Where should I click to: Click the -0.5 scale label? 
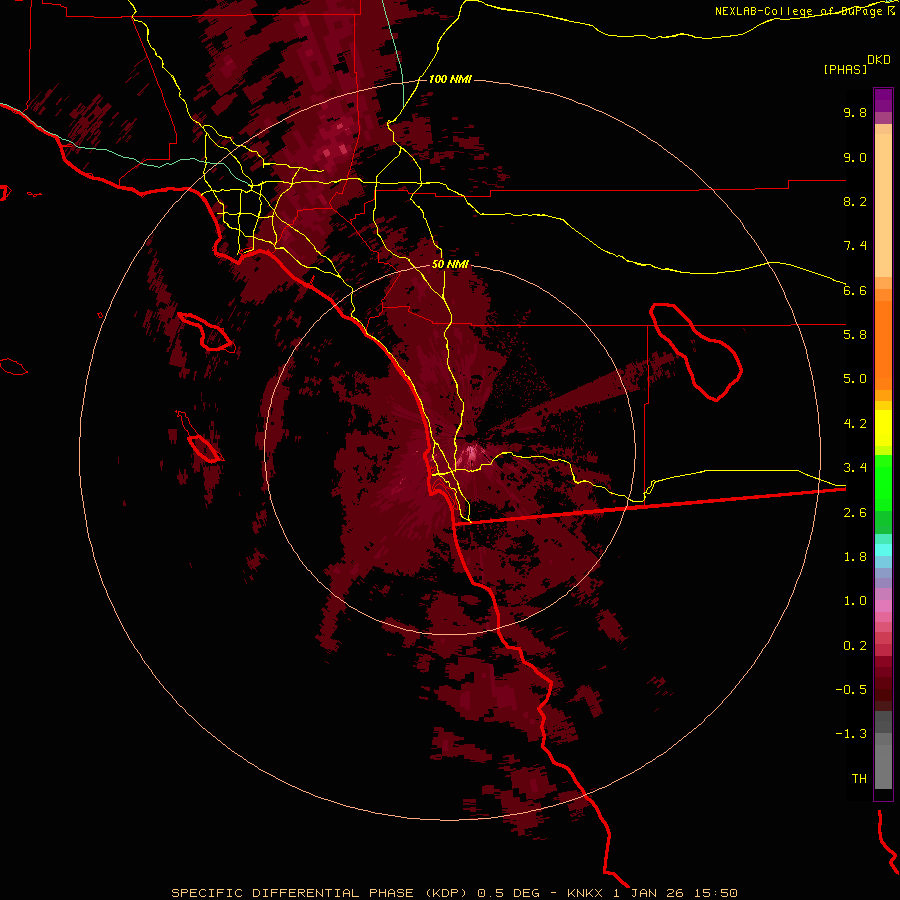(851, 690)
